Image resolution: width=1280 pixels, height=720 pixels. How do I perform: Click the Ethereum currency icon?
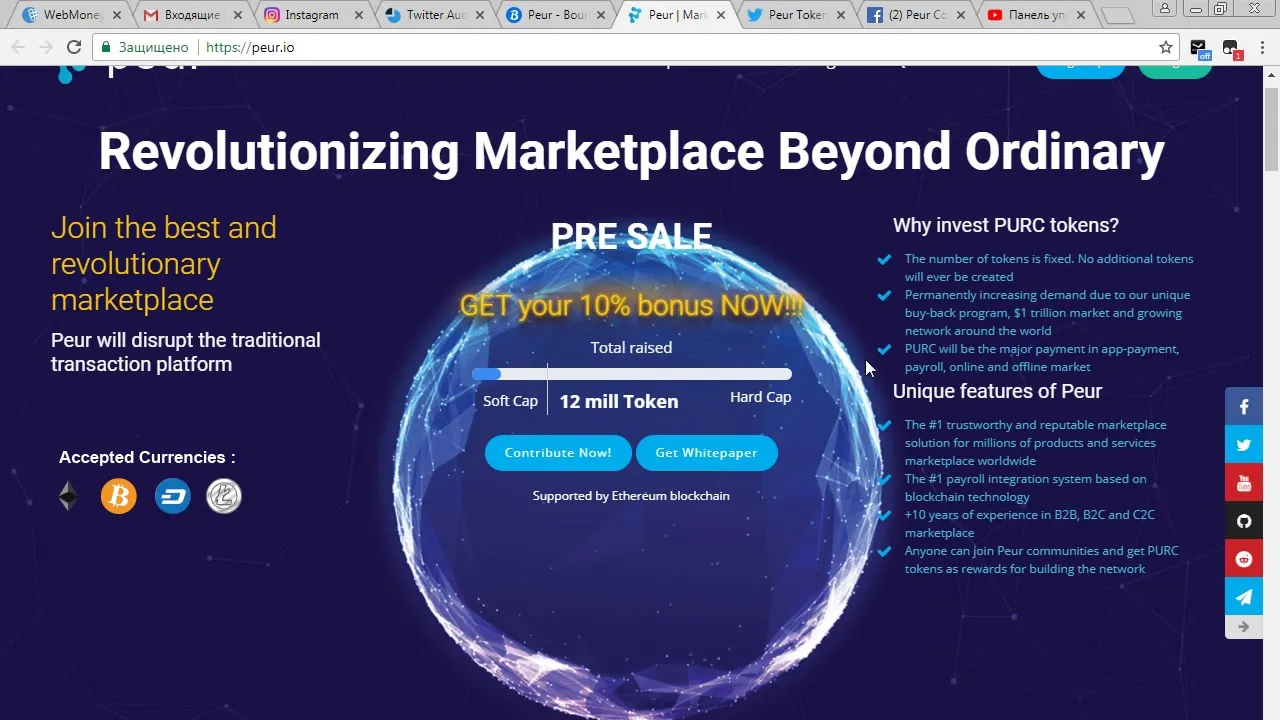coord(68,496)
